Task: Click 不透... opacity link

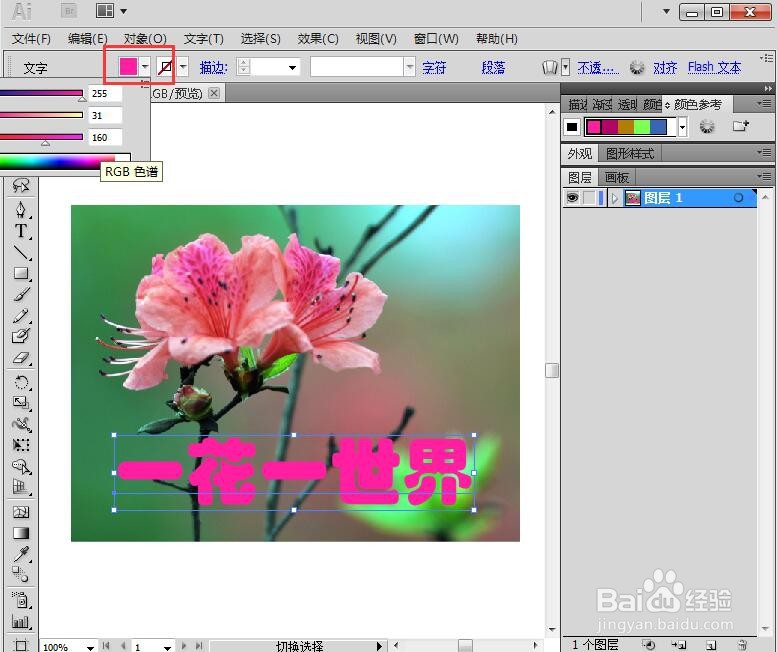Action: (598, 67)
